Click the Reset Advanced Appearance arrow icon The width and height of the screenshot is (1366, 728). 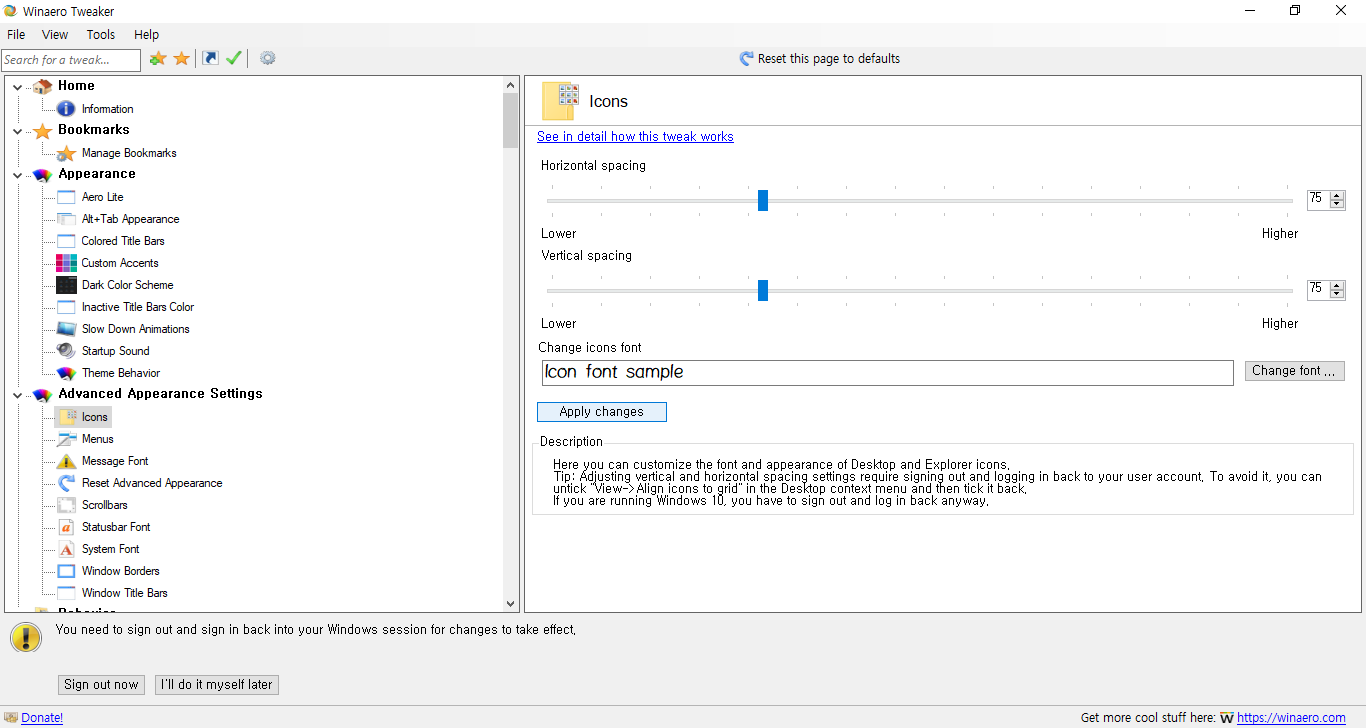66,483
